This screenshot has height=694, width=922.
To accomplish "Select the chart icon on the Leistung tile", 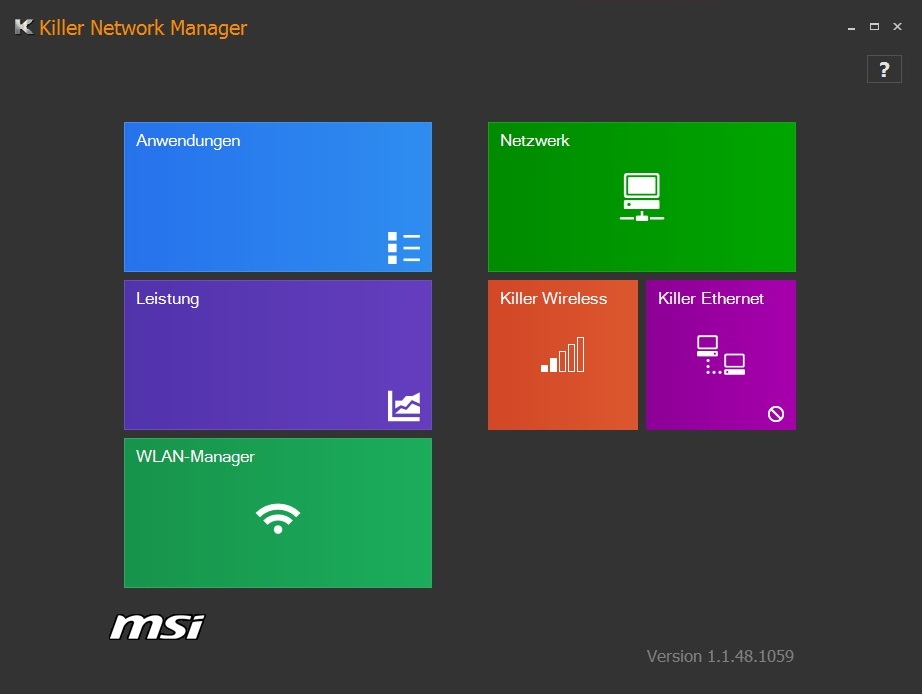I will click(404, 406).
